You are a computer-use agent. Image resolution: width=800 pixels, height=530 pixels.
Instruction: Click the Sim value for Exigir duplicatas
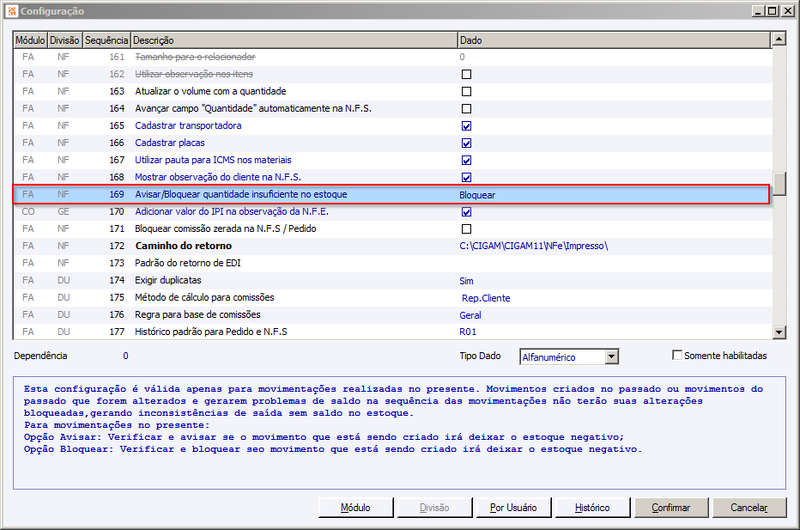coord(466,281)
